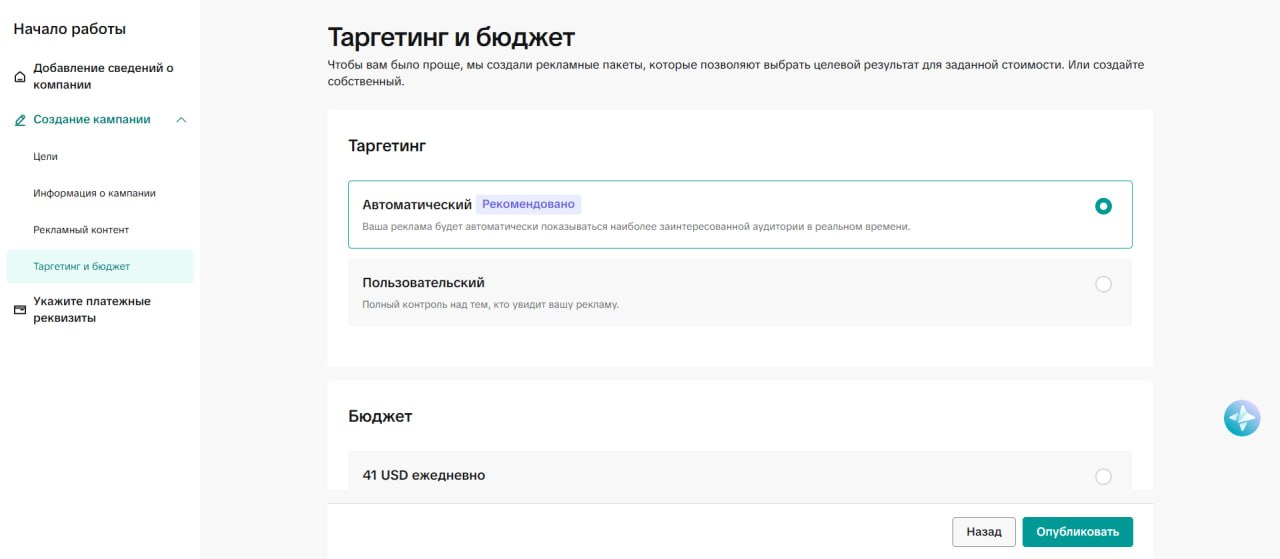
Task: Click the Автоматический option description text
Action: click(636, 227)
